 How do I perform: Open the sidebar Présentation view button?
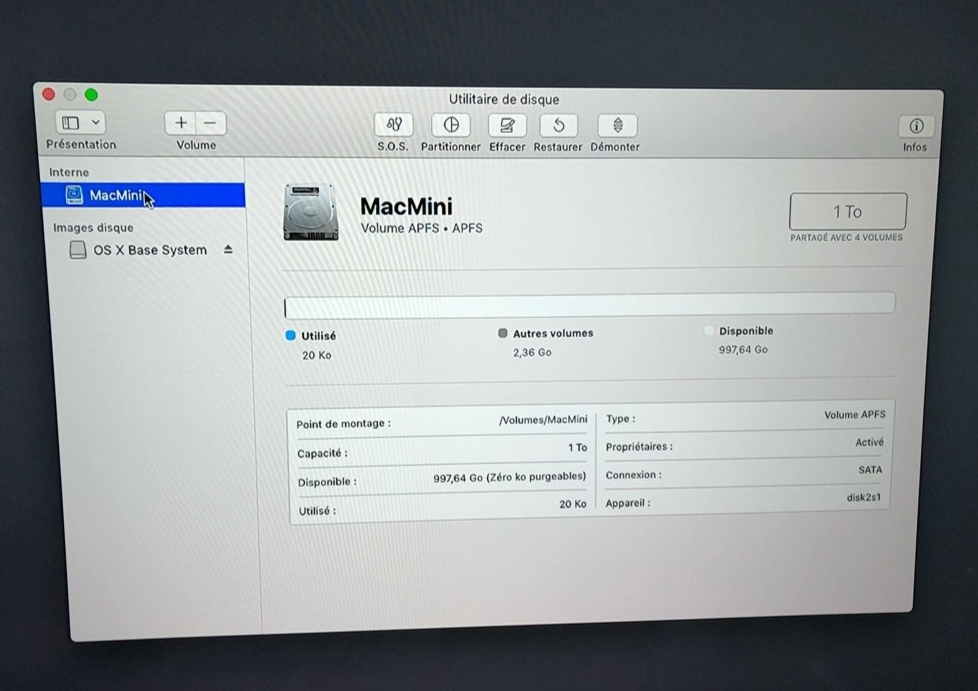pyautogui.click(x=71, y=123)
